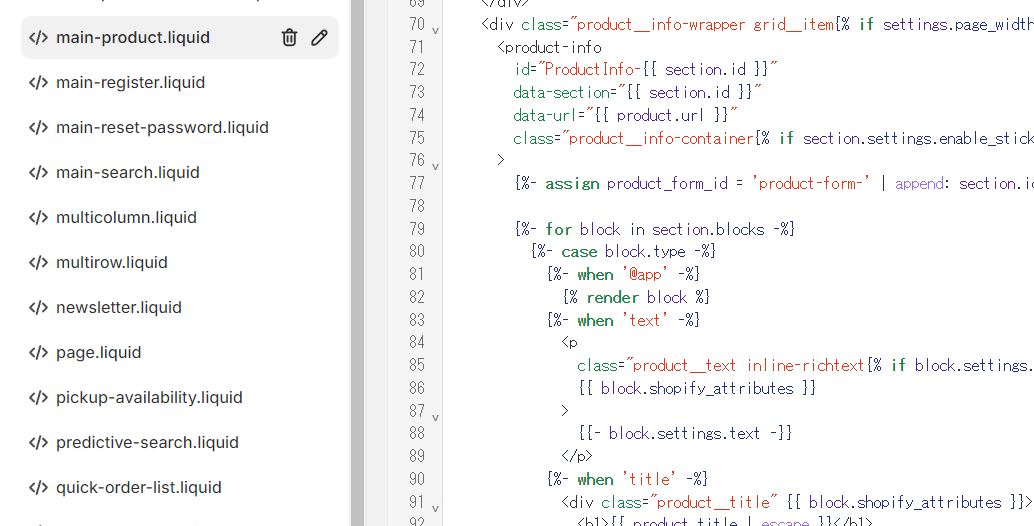Click 'product__text inline-richtext' on line 85

(x=748, y=366)
